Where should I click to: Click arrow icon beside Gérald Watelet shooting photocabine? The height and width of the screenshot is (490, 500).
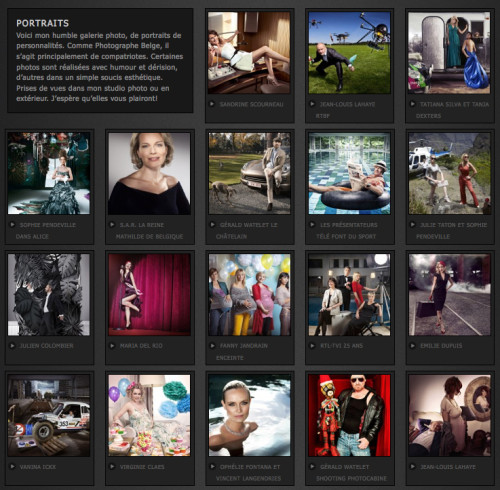pyautogui.click(x=312, y=466)
